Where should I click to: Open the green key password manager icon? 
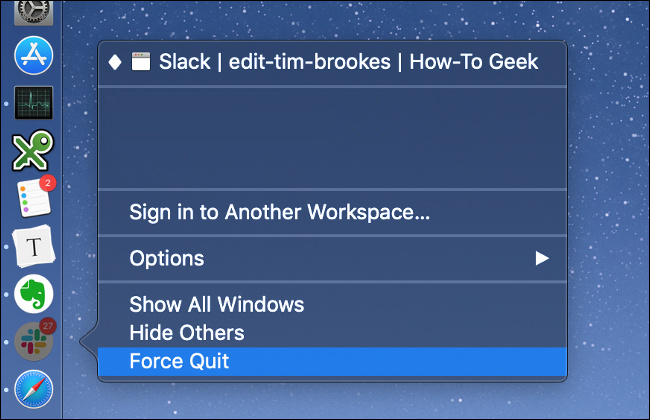32,151
